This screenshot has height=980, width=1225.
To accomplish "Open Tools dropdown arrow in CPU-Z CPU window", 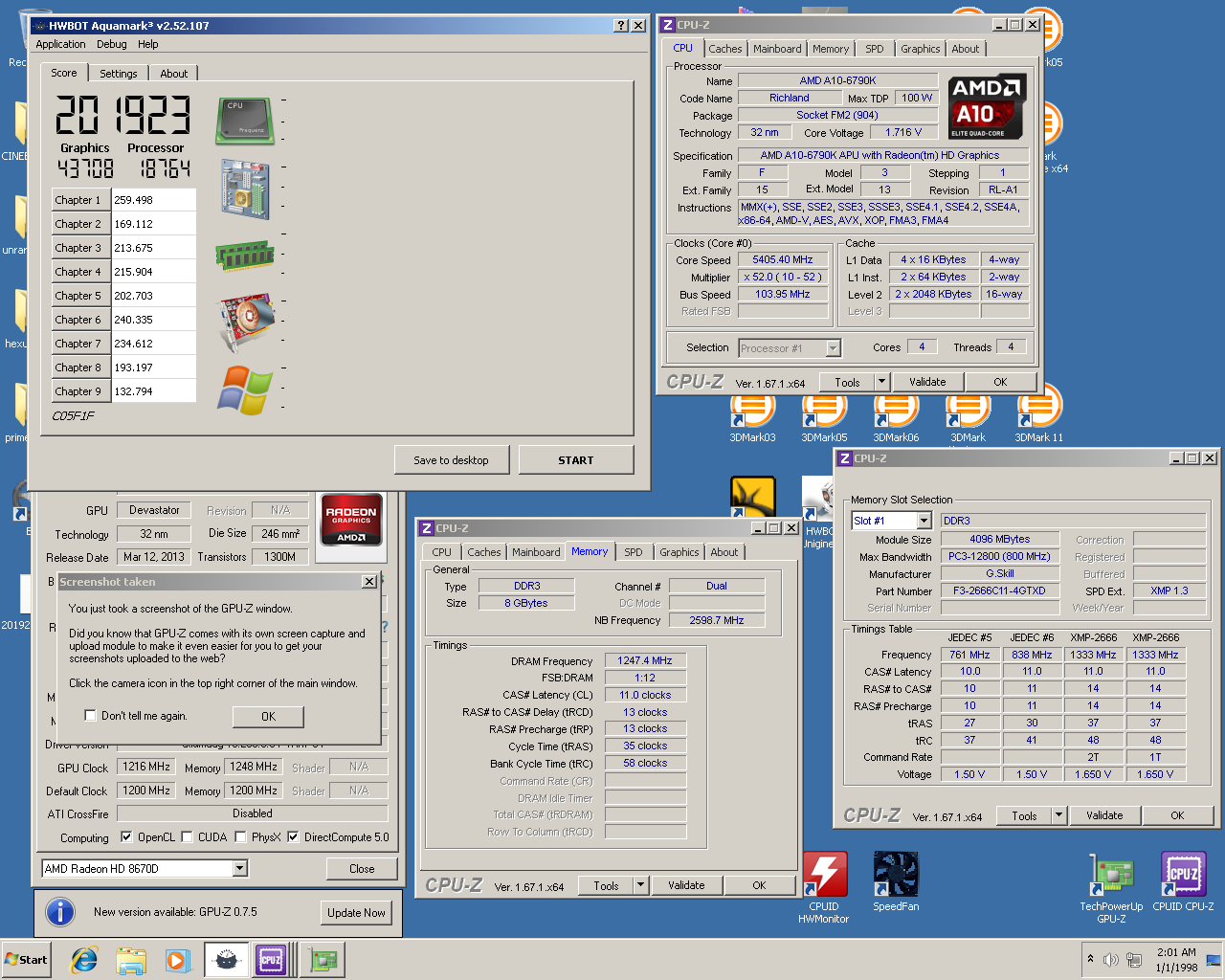I will (881, 382).
